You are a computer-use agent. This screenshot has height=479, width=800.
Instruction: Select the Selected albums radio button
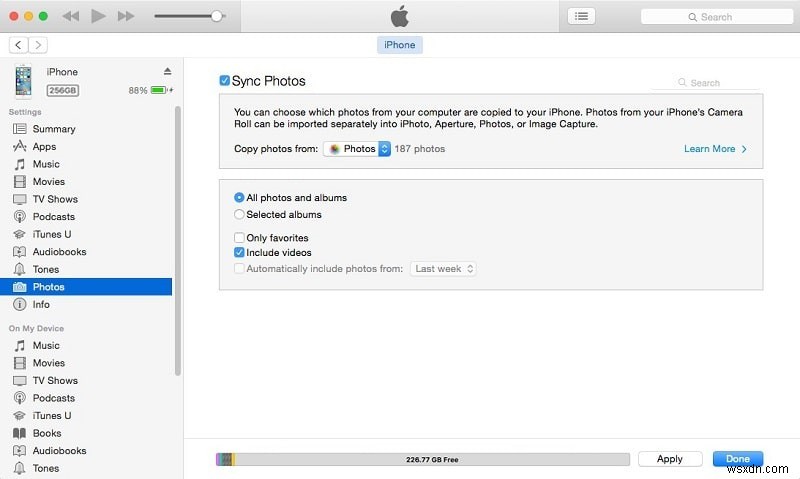239,215
